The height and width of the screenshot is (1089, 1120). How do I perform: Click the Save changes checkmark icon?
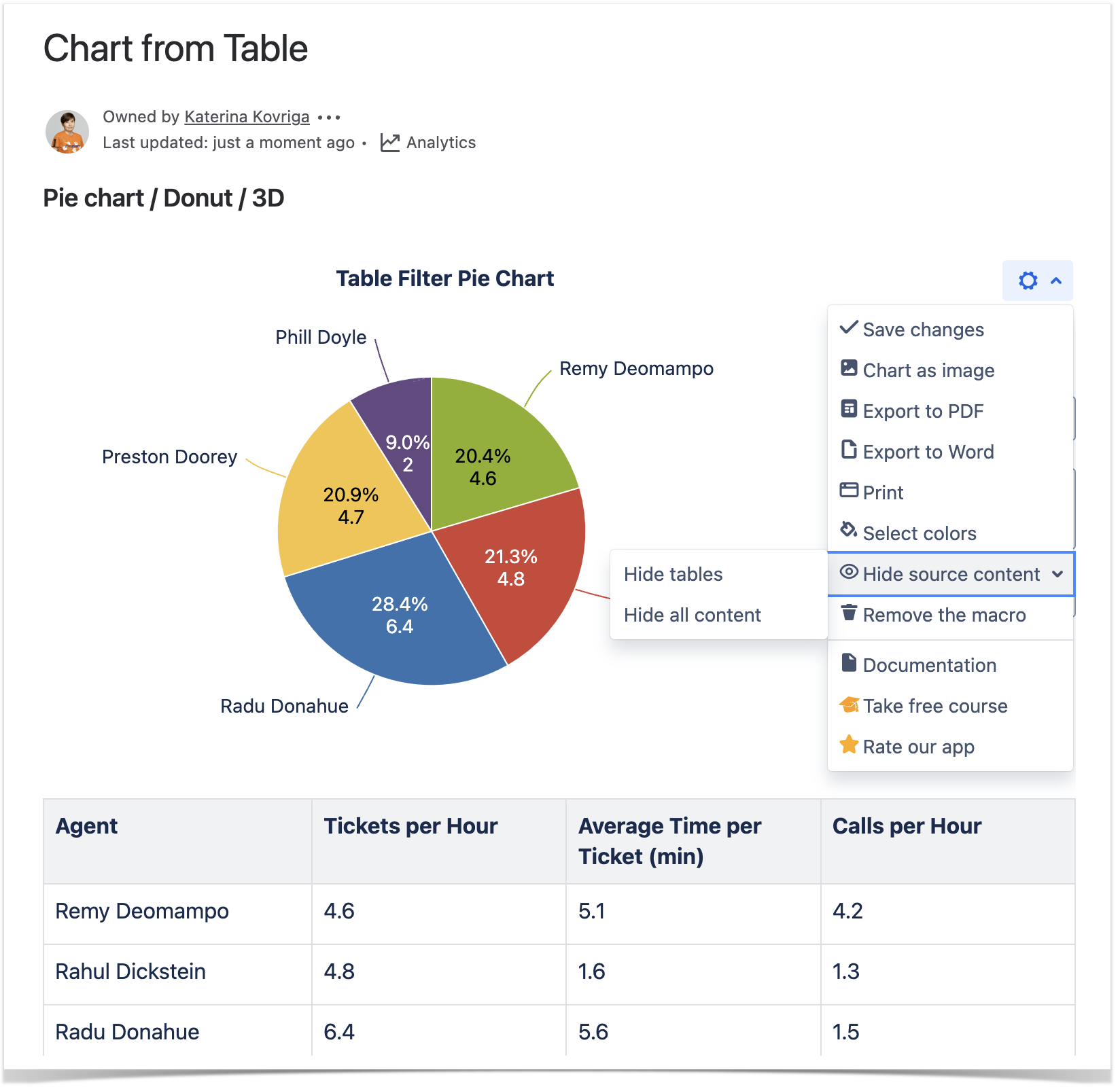tap(849, 328)
